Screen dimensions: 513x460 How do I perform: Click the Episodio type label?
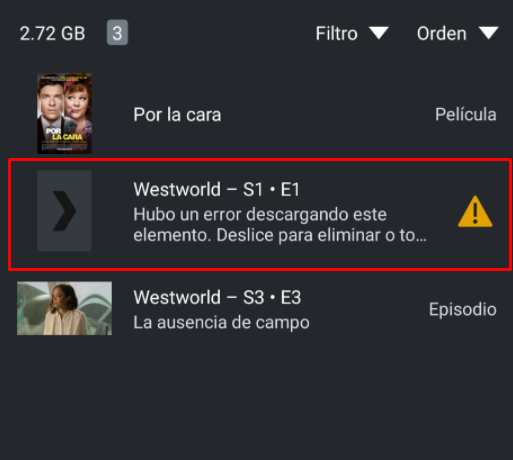pyautogui.click(x=463, y=309)
